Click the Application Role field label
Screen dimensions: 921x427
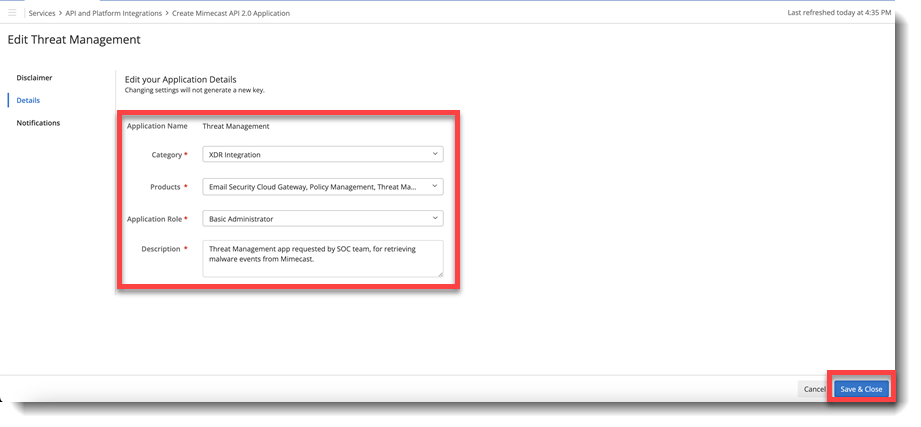(x=155, y=218)
